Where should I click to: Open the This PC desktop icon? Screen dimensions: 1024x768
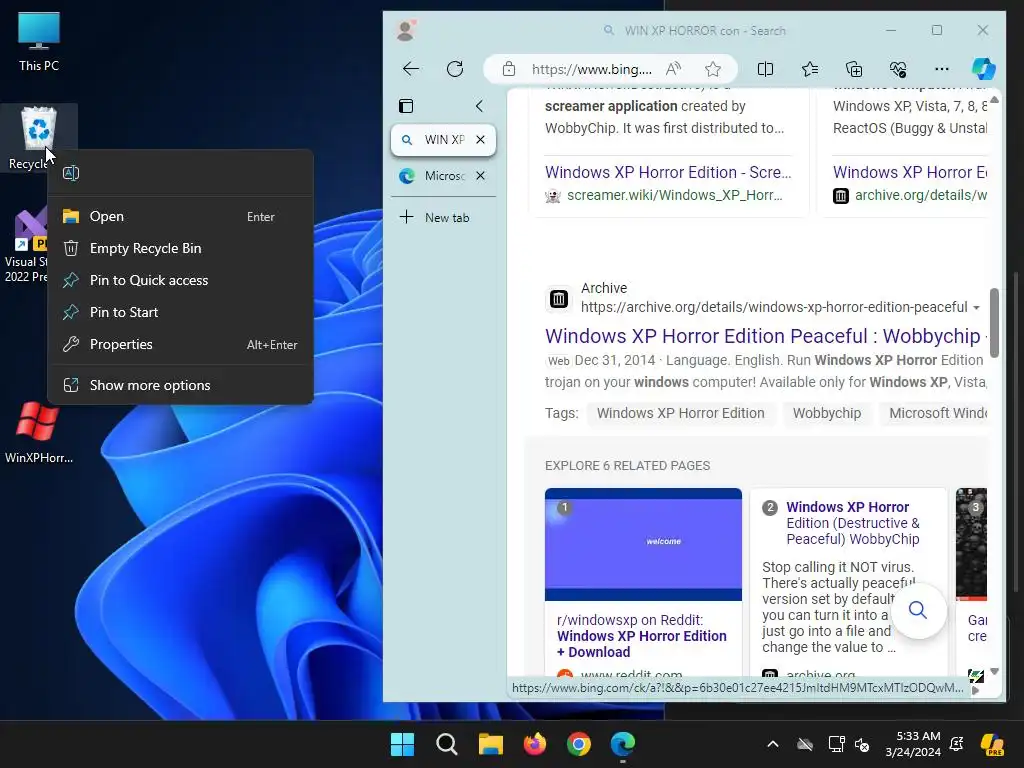point(39,40)
